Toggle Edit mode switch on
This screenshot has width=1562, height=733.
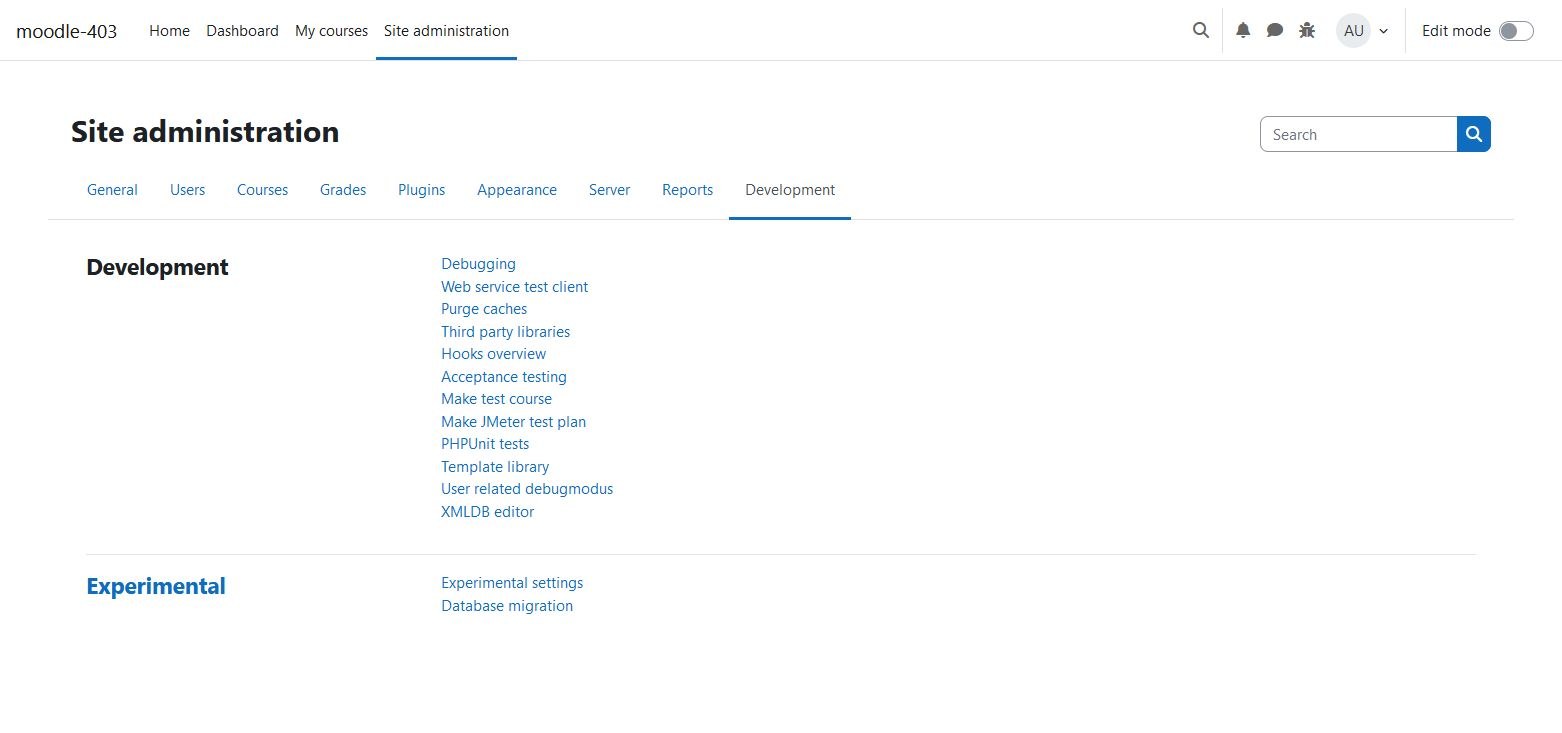coord(1516,31)
